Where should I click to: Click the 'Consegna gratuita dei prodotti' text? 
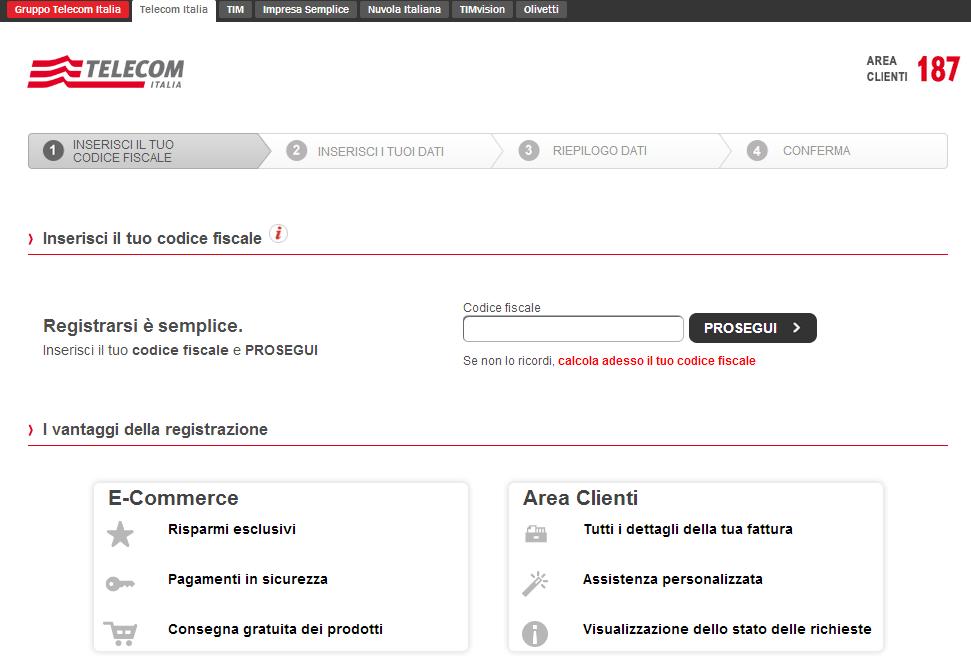coord(275,629)
